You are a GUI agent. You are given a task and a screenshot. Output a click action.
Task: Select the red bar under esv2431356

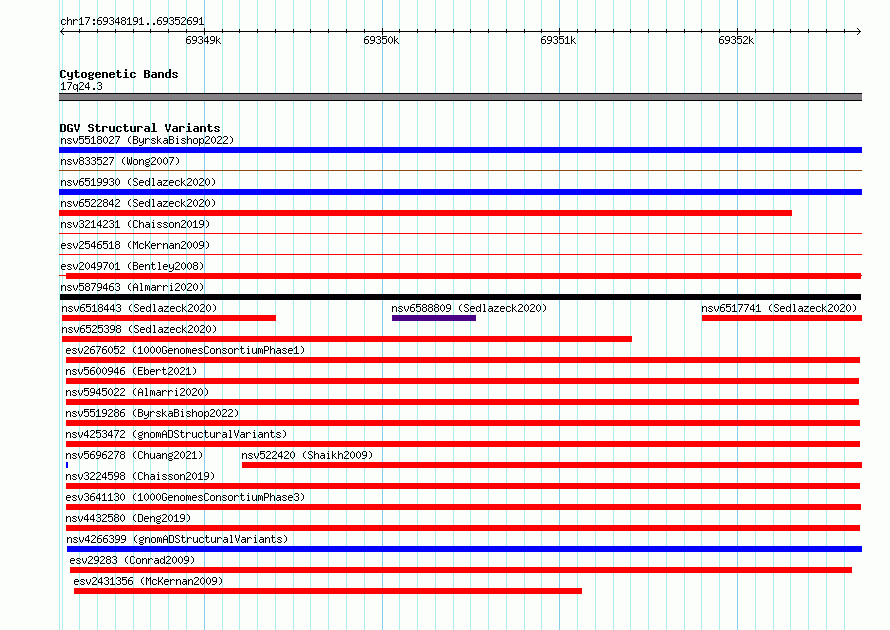328,591
